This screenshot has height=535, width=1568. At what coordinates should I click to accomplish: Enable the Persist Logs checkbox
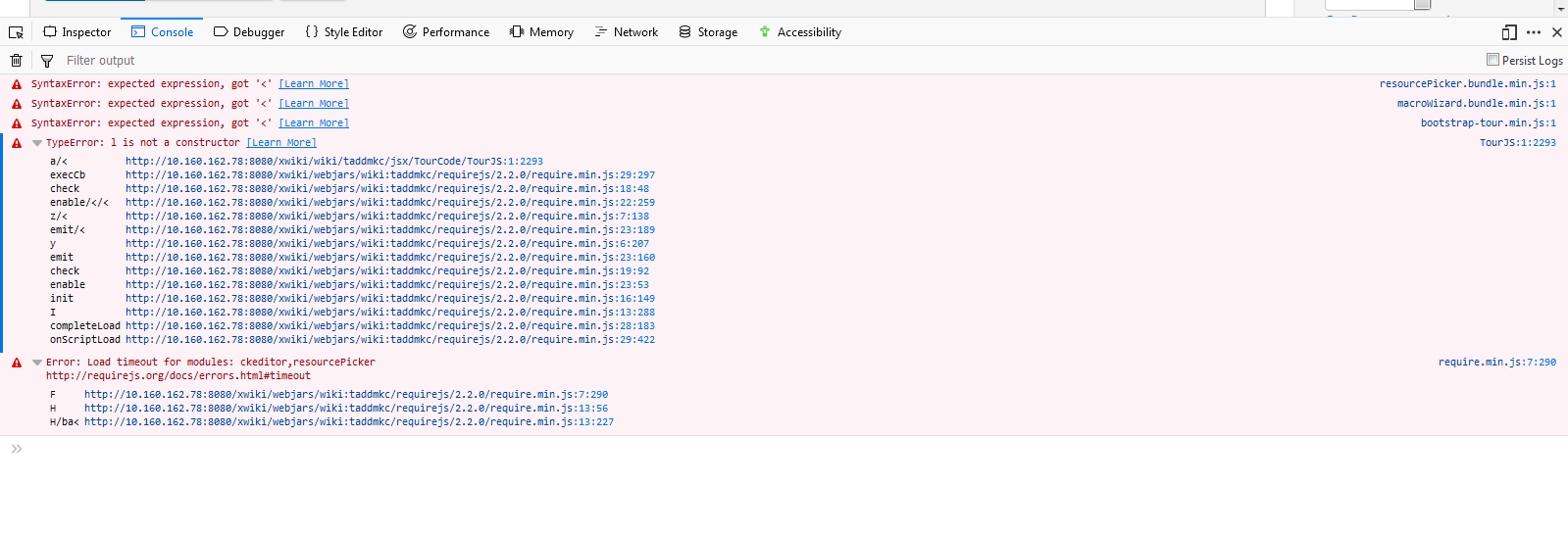[x=1492, y=60]
